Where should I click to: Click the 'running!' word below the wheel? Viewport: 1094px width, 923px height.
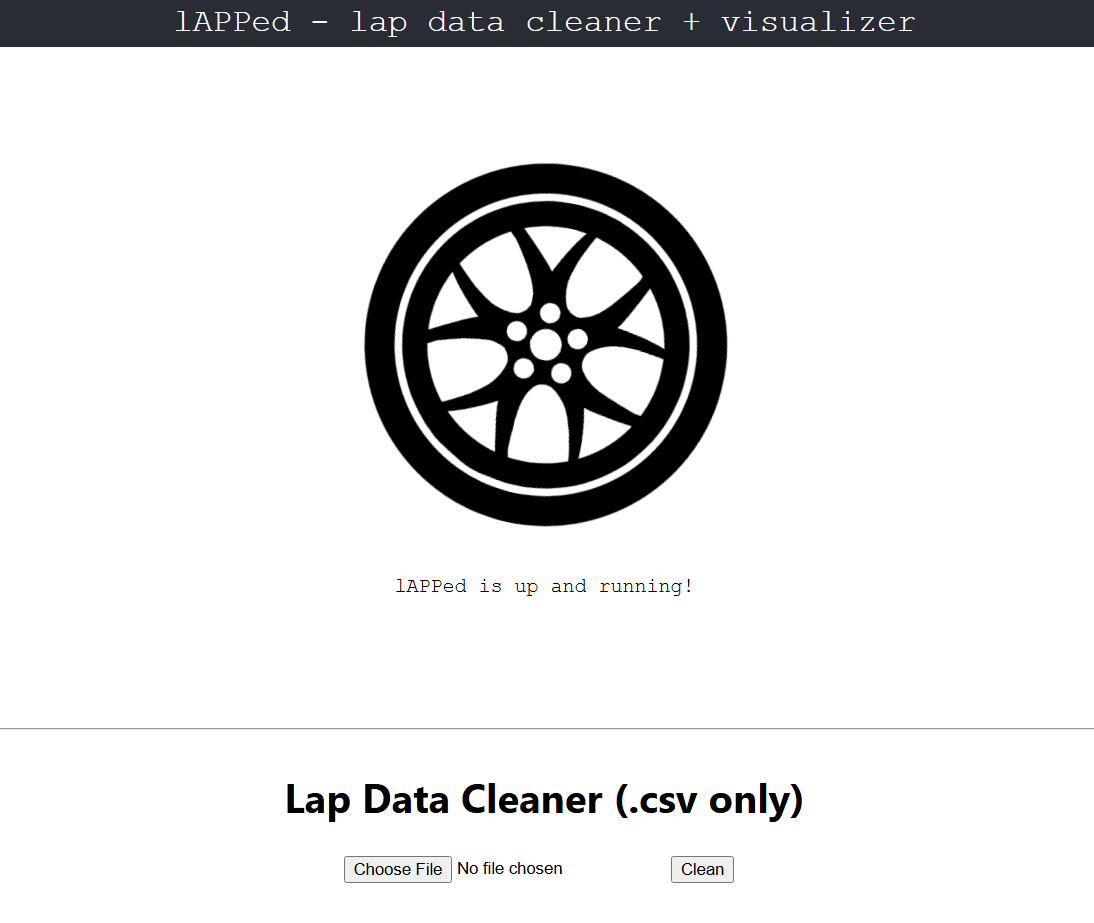click(x=646, y=586)
